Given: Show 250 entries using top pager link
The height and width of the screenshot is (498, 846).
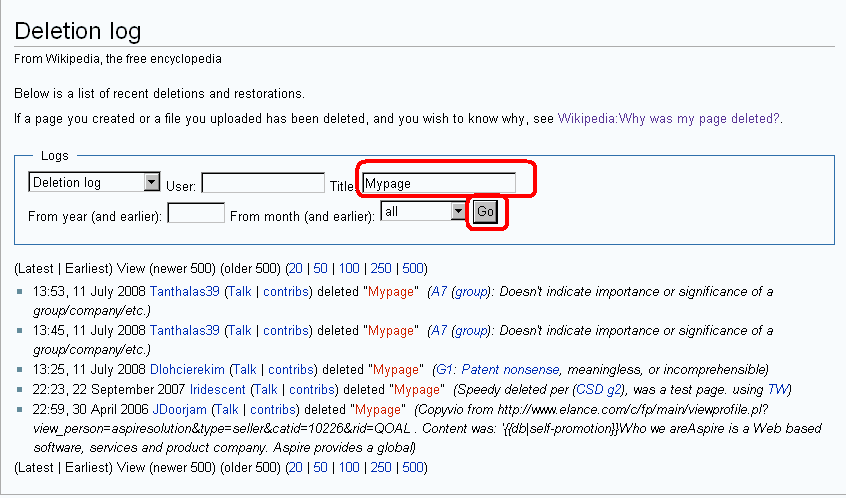Looking at the screenshot, I should tap(379, 269).
